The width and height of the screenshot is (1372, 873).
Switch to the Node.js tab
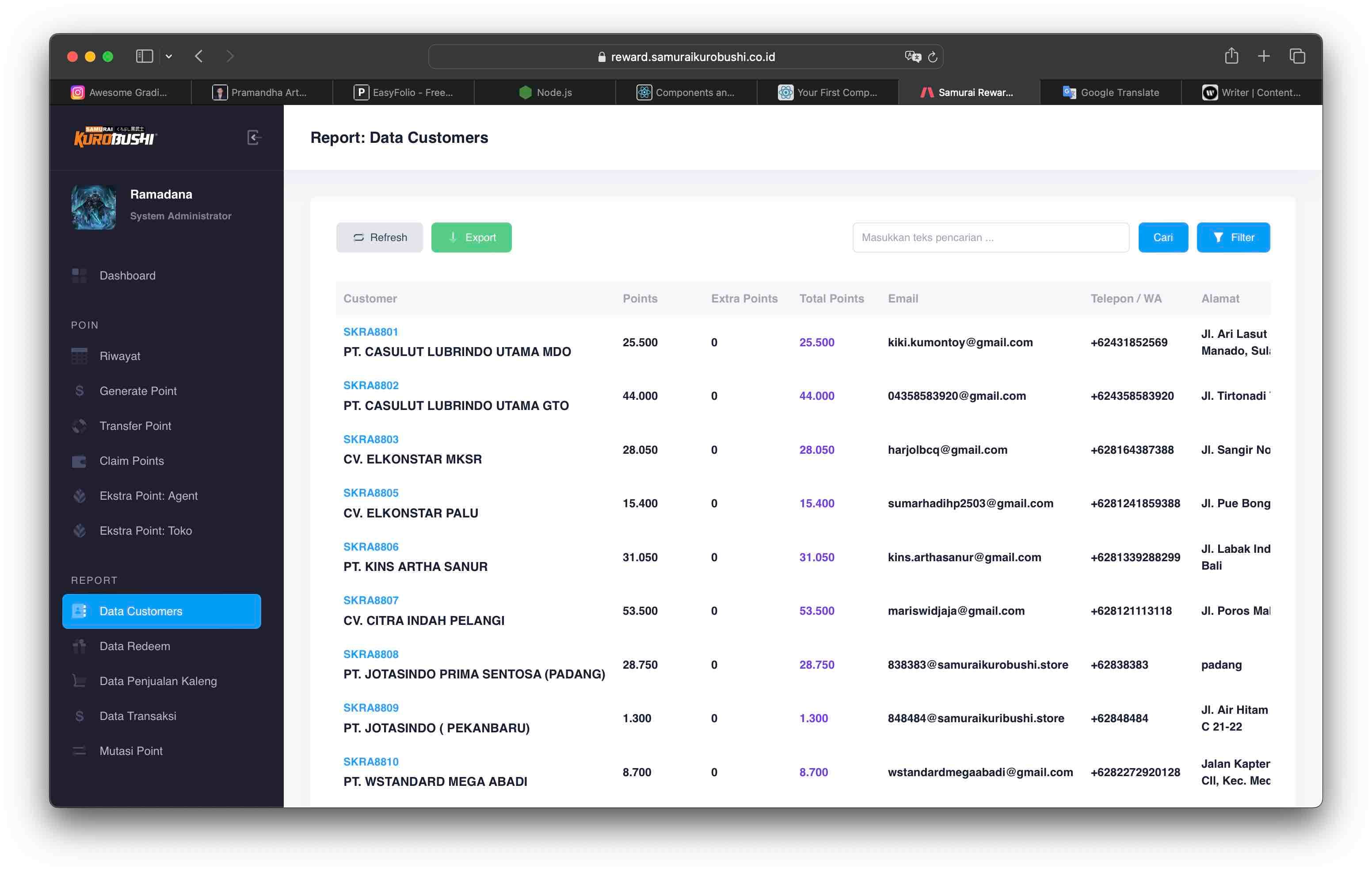(545, 92)
